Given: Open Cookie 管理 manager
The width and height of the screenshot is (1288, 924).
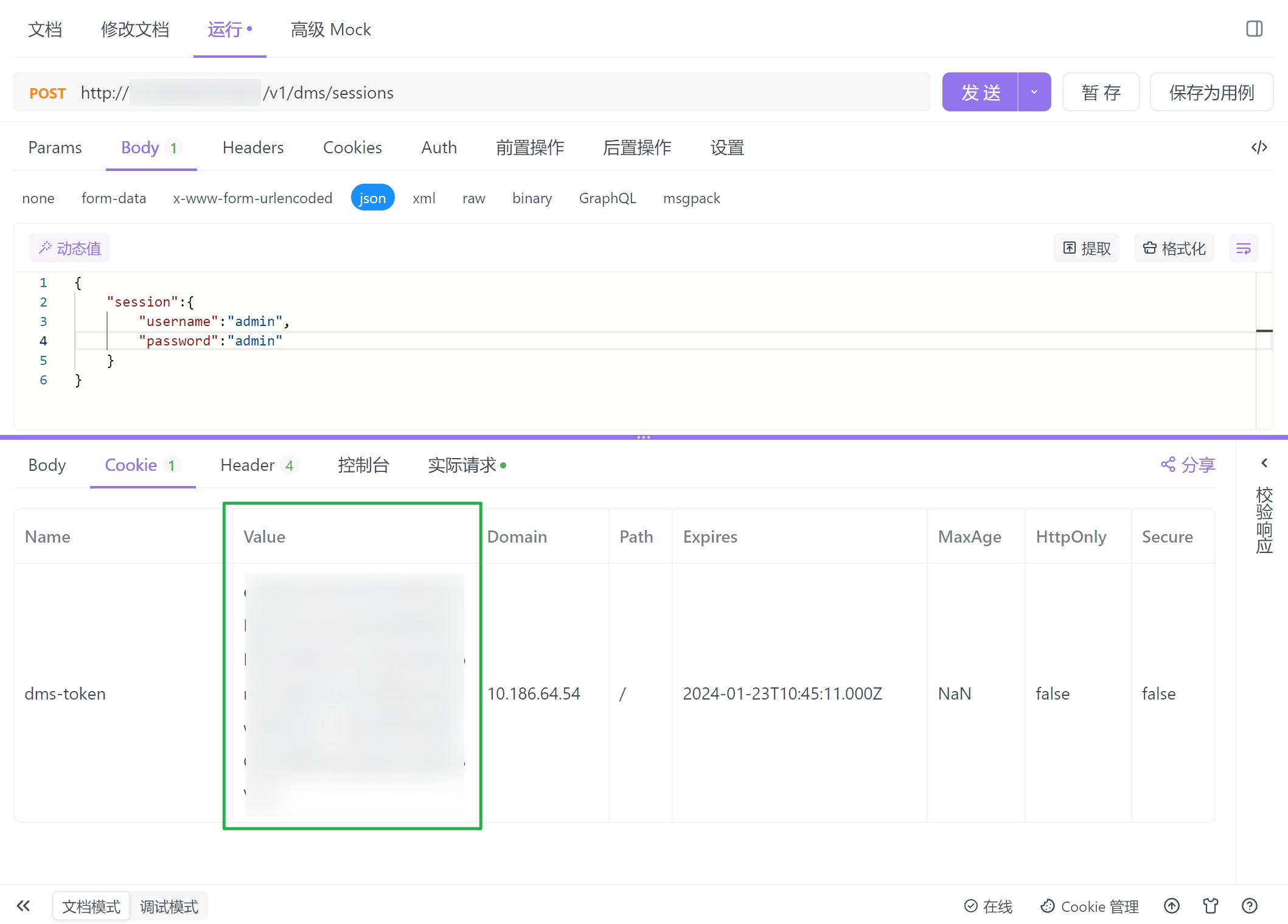Looking at the screenshot, I should (1089, 906).
